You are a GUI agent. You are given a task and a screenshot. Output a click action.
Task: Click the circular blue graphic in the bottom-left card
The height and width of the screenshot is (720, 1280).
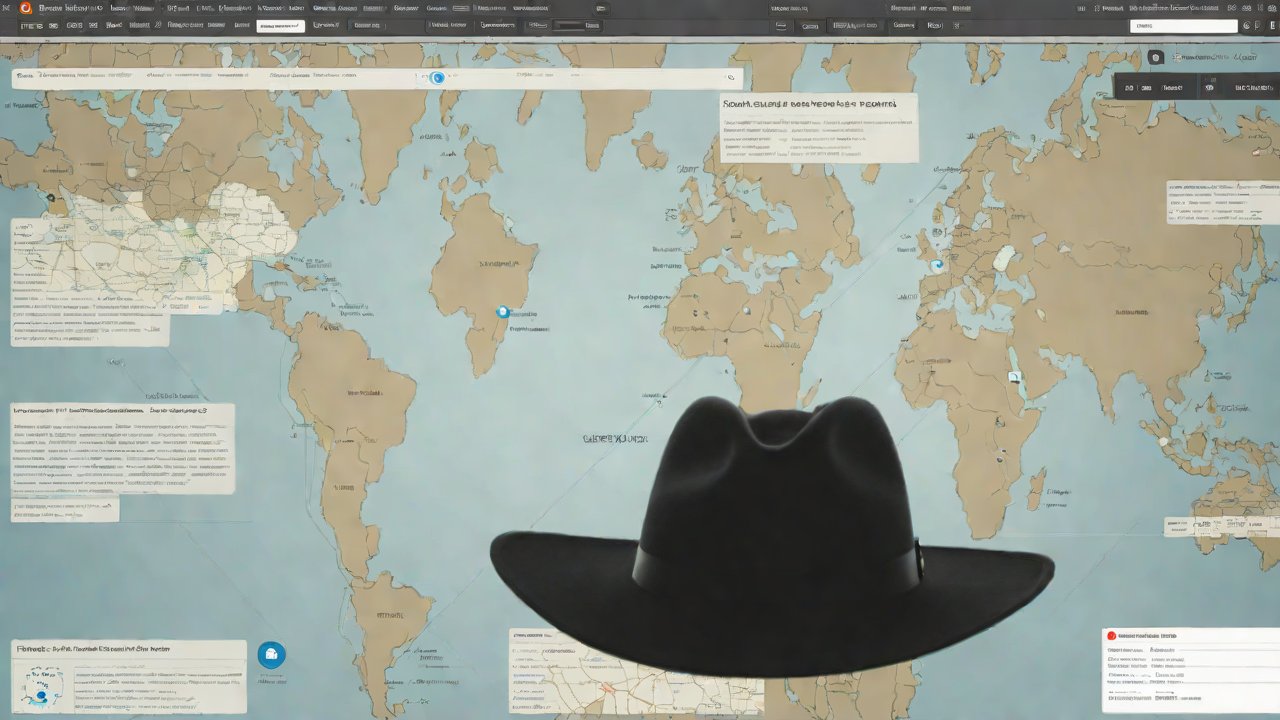[x=42, y=689]
